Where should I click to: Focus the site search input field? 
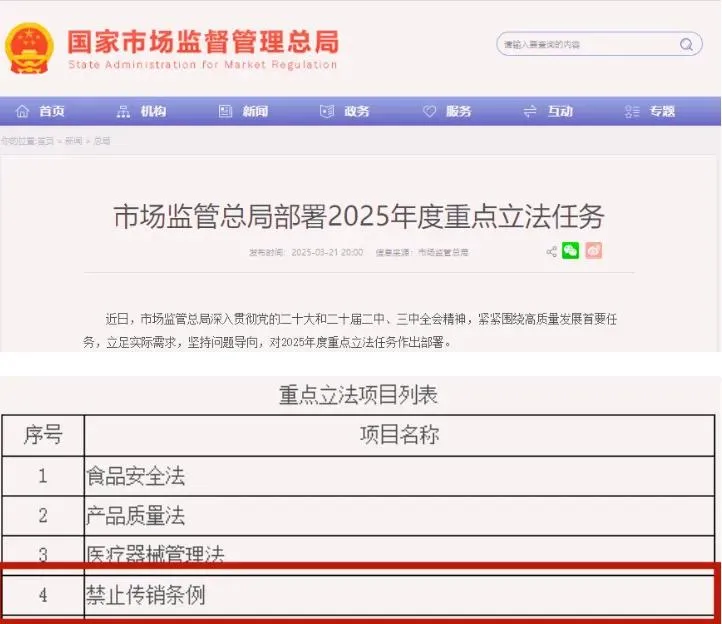pyautogui.click(x=588, y=44)
